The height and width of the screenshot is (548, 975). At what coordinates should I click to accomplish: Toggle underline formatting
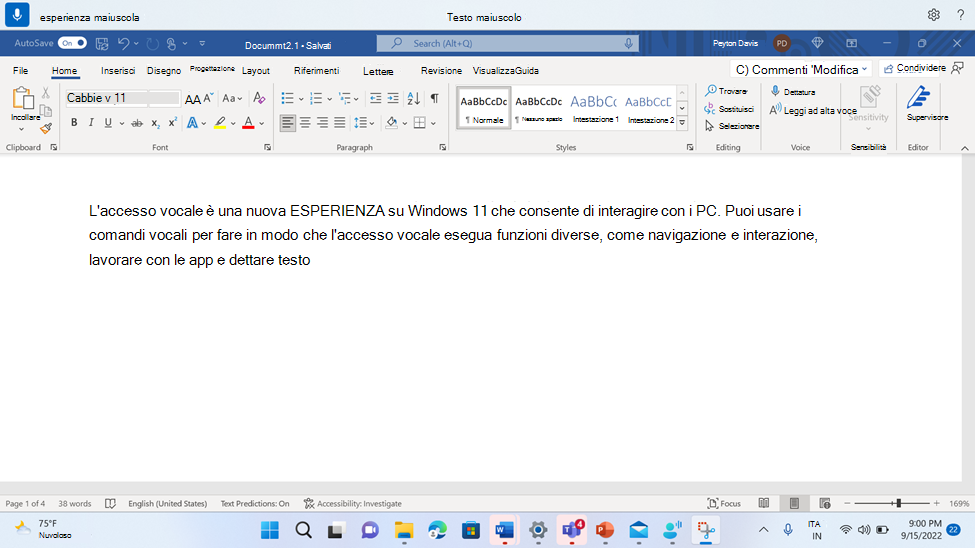(108, 123)
